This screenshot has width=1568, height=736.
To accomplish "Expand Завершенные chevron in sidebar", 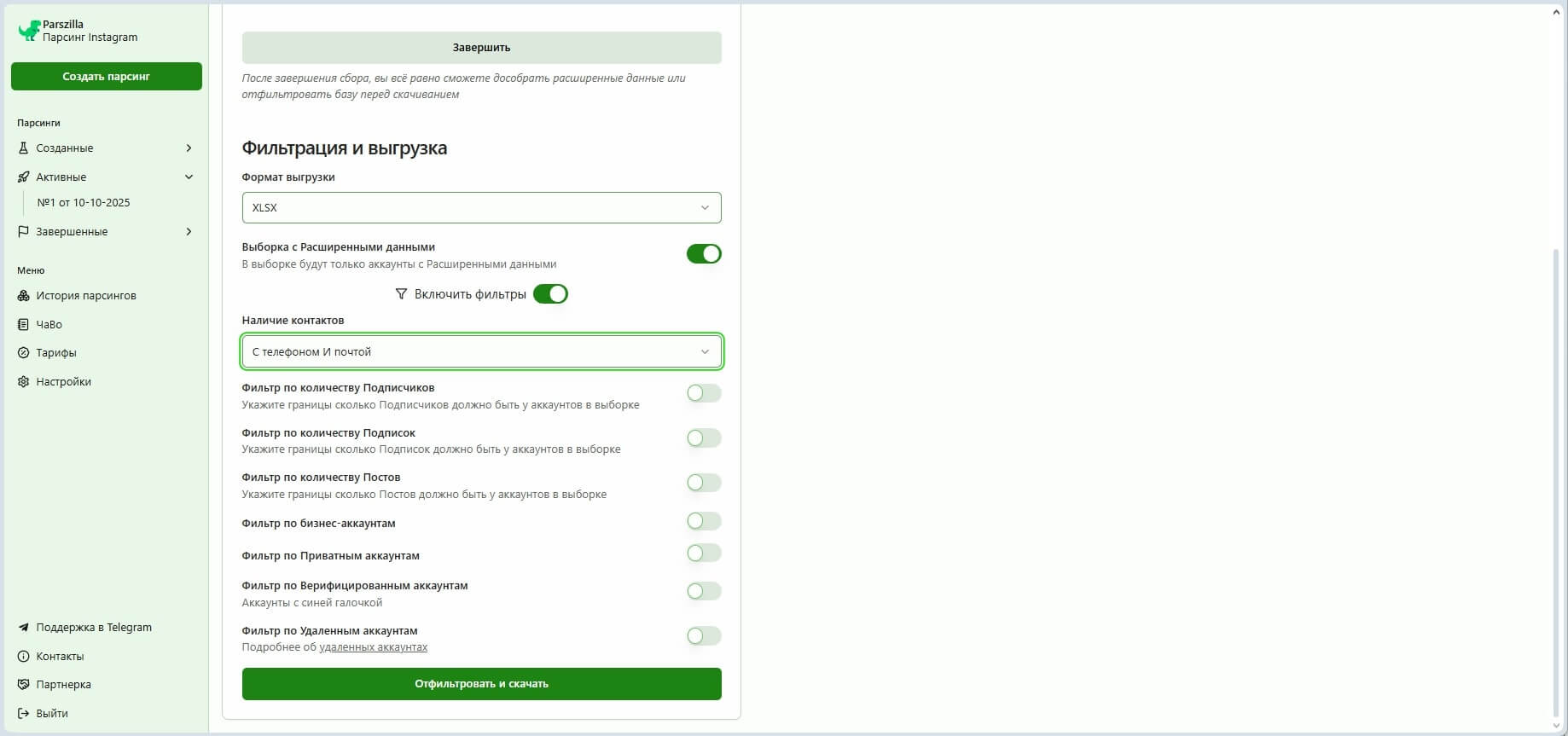I will click(189, 232).
